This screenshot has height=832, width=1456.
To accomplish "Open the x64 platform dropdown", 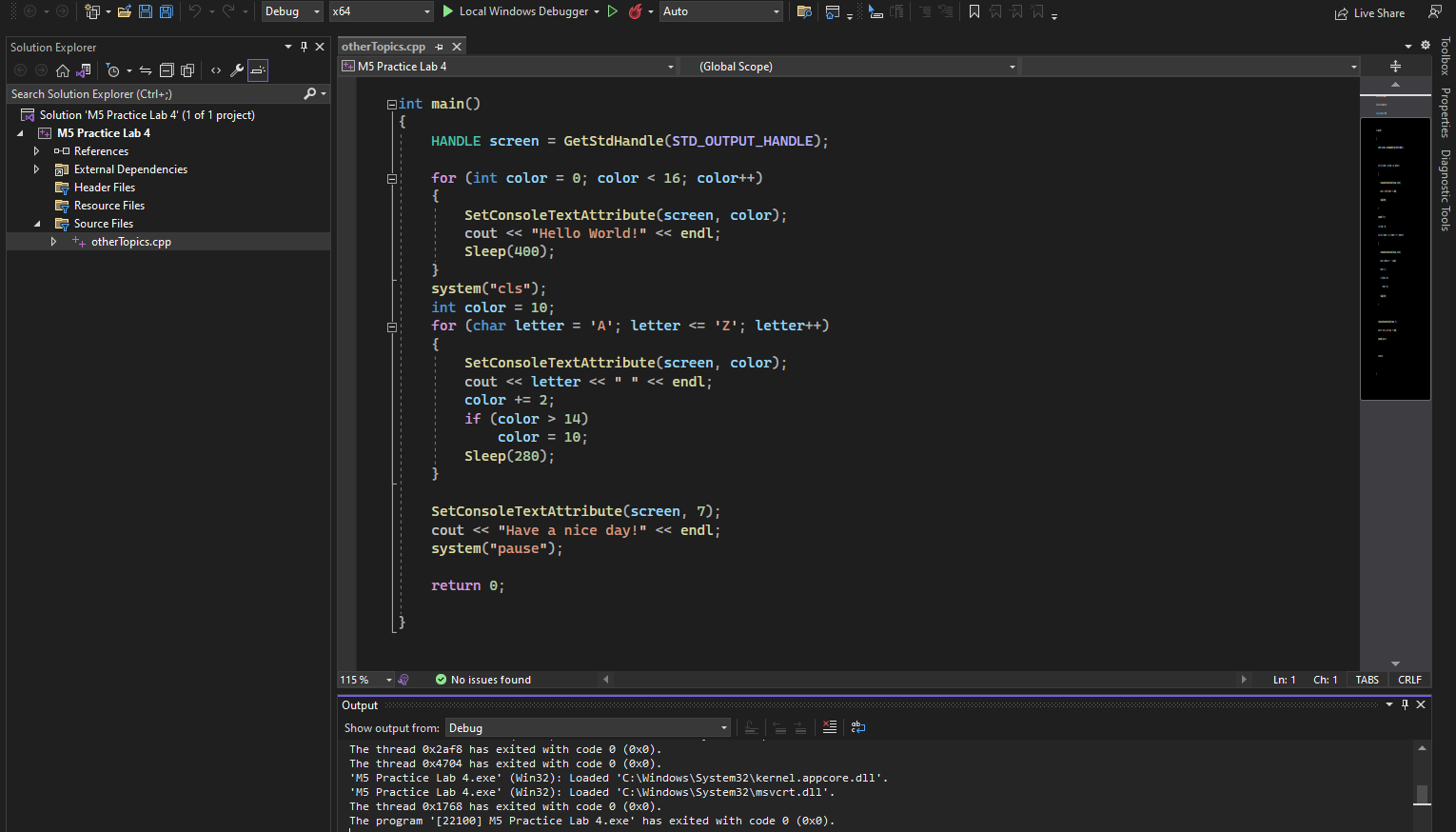I will click(x=382, y=11).
